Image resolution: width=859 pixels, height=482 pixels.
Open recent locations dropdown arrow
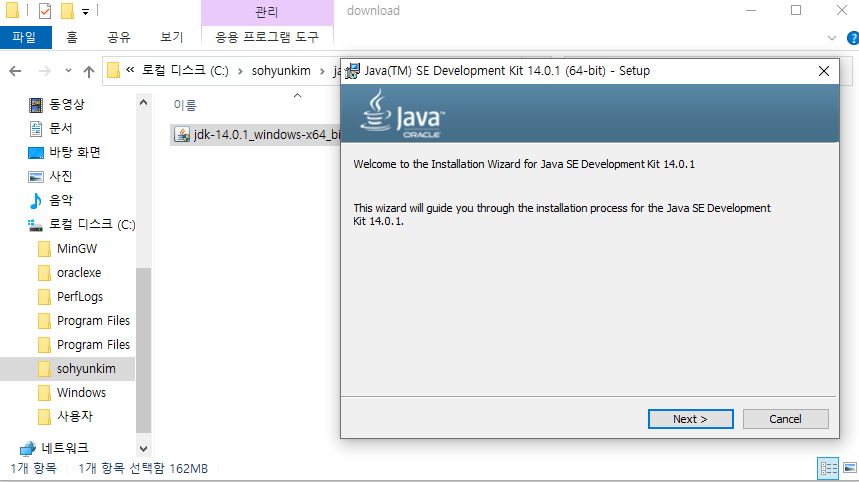pos(68,71)
